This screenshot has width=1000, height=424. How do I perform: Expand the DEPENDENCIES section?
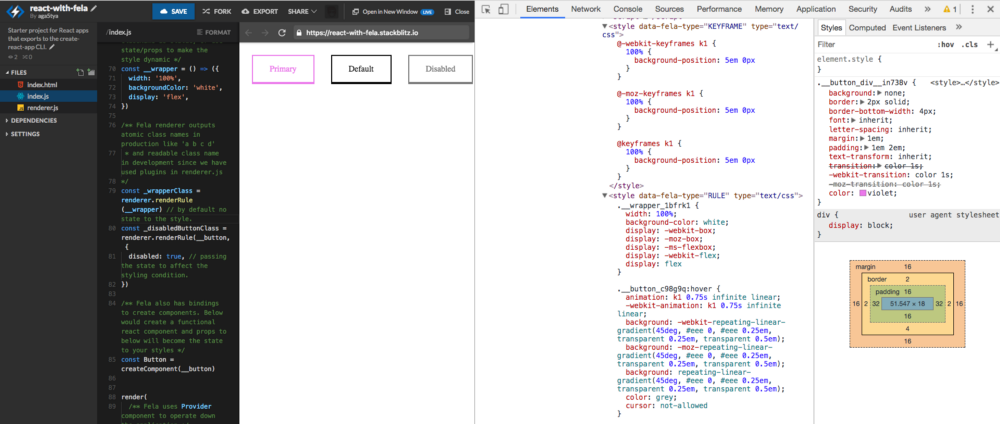point(32,120)
